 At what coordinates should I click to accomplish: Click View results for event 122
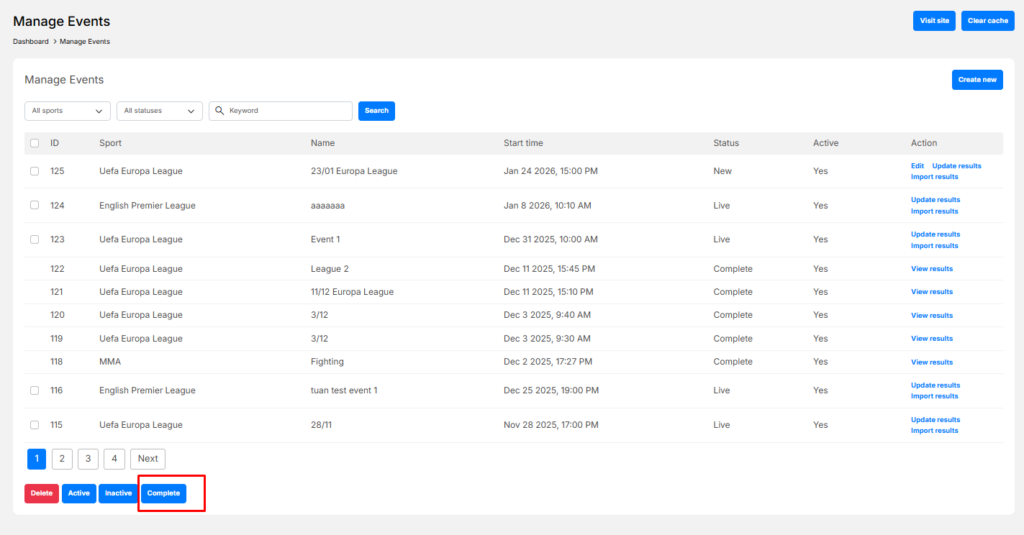click(x=931, y=269)
